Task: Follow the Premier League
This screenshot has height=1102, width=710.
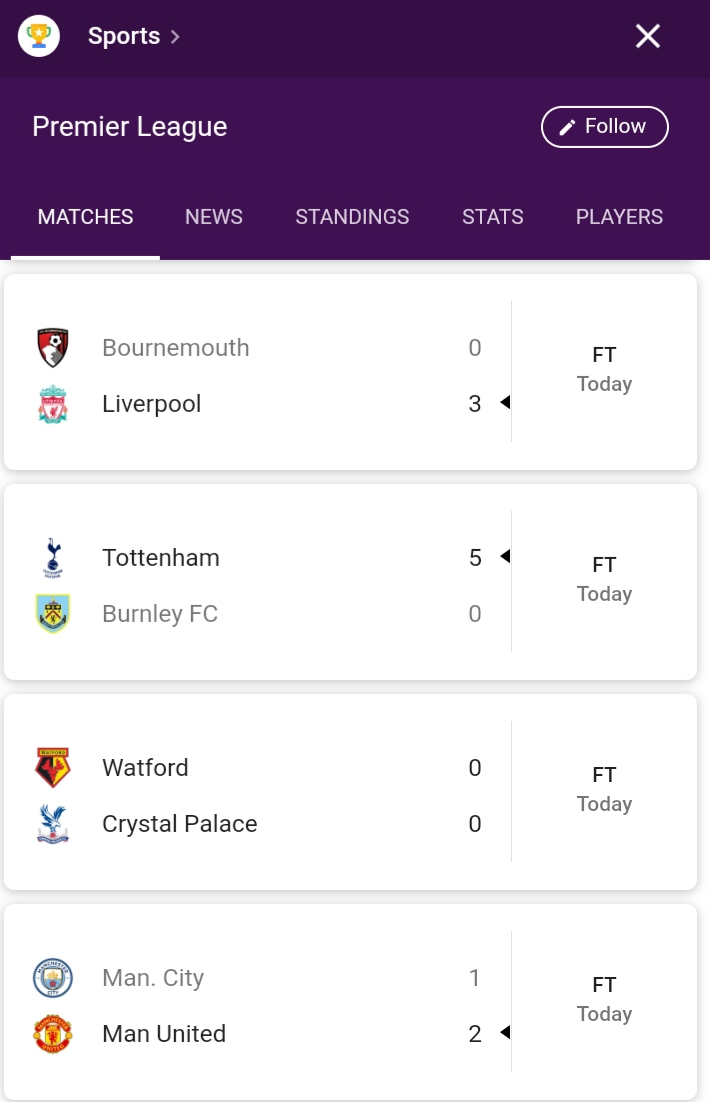Action: pyautogui.click(x=604, y=127)
